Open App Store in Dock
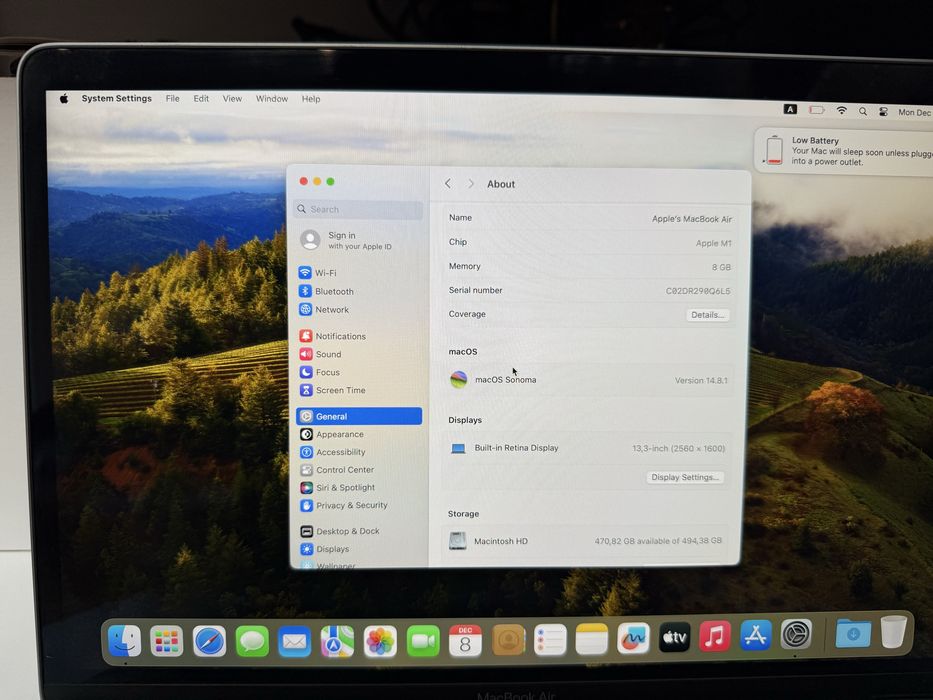The image size is (933, 700). click(756, 635)
